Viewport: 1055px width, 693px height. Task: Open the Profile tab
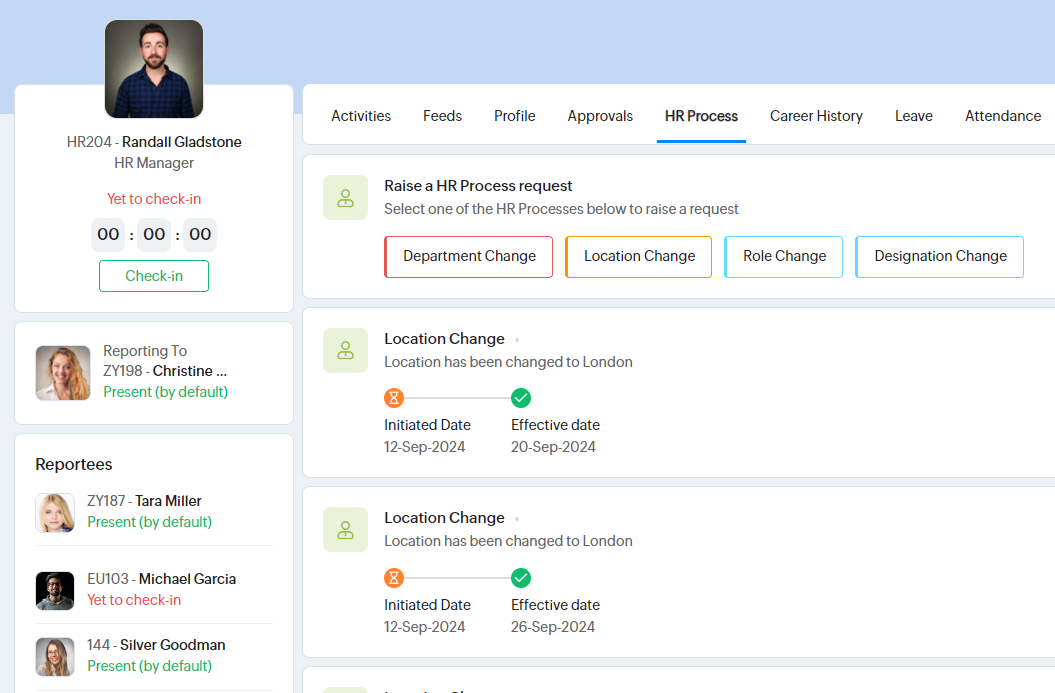[x=515, y=116]
